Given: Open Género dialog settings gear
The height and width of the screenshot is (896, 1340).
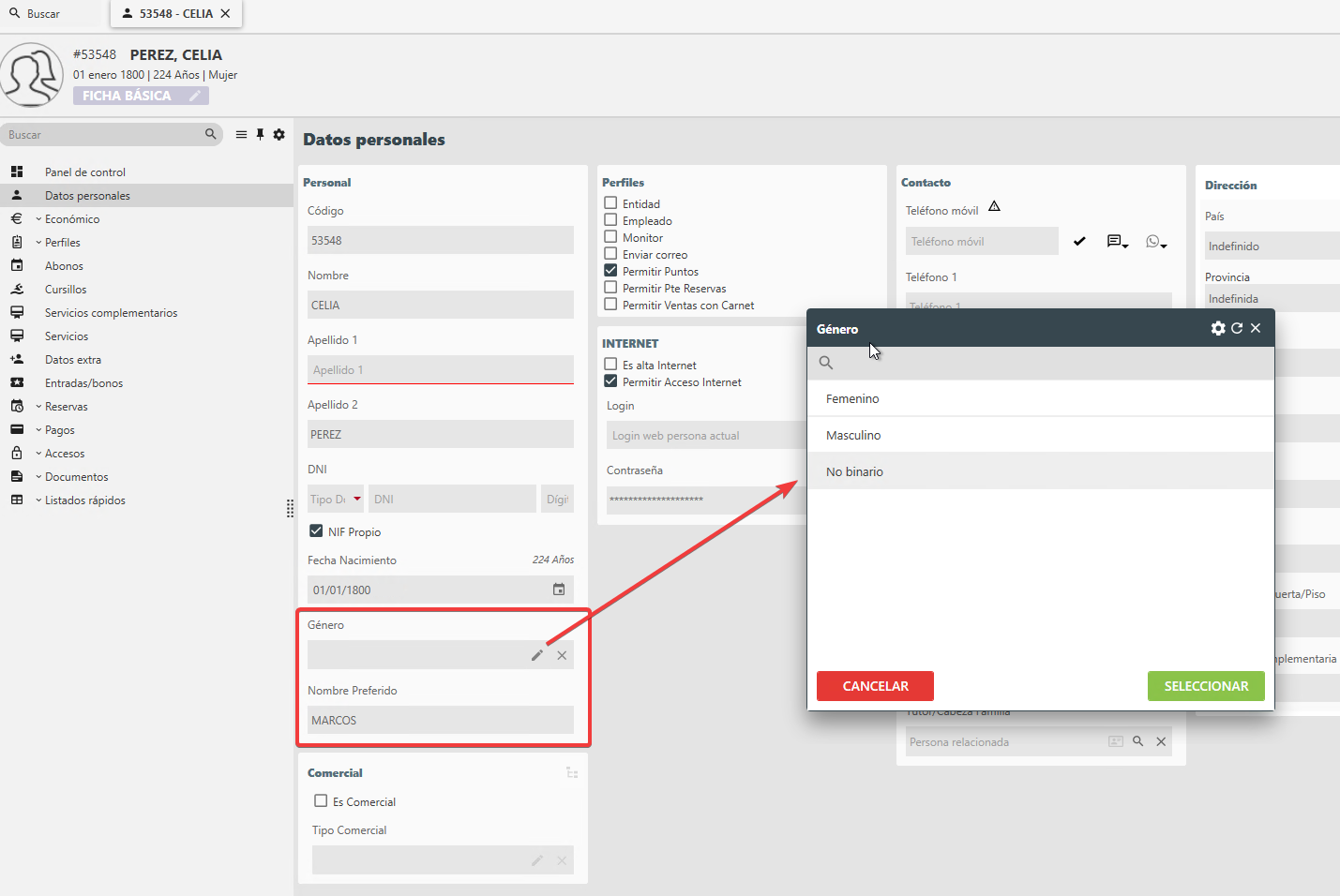Looking at the screenshot, I should click(x=1218, y=328).
